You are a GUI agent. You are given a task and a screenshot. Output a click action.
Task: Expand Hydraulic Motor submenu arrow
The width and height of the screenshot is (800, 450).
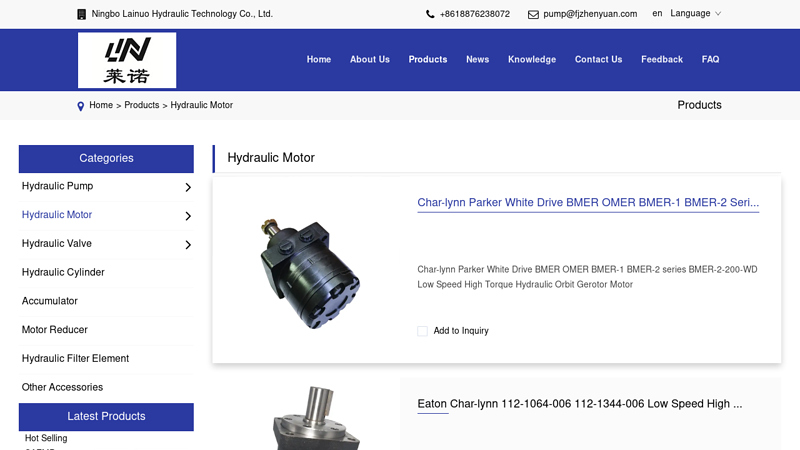(188, 216)
